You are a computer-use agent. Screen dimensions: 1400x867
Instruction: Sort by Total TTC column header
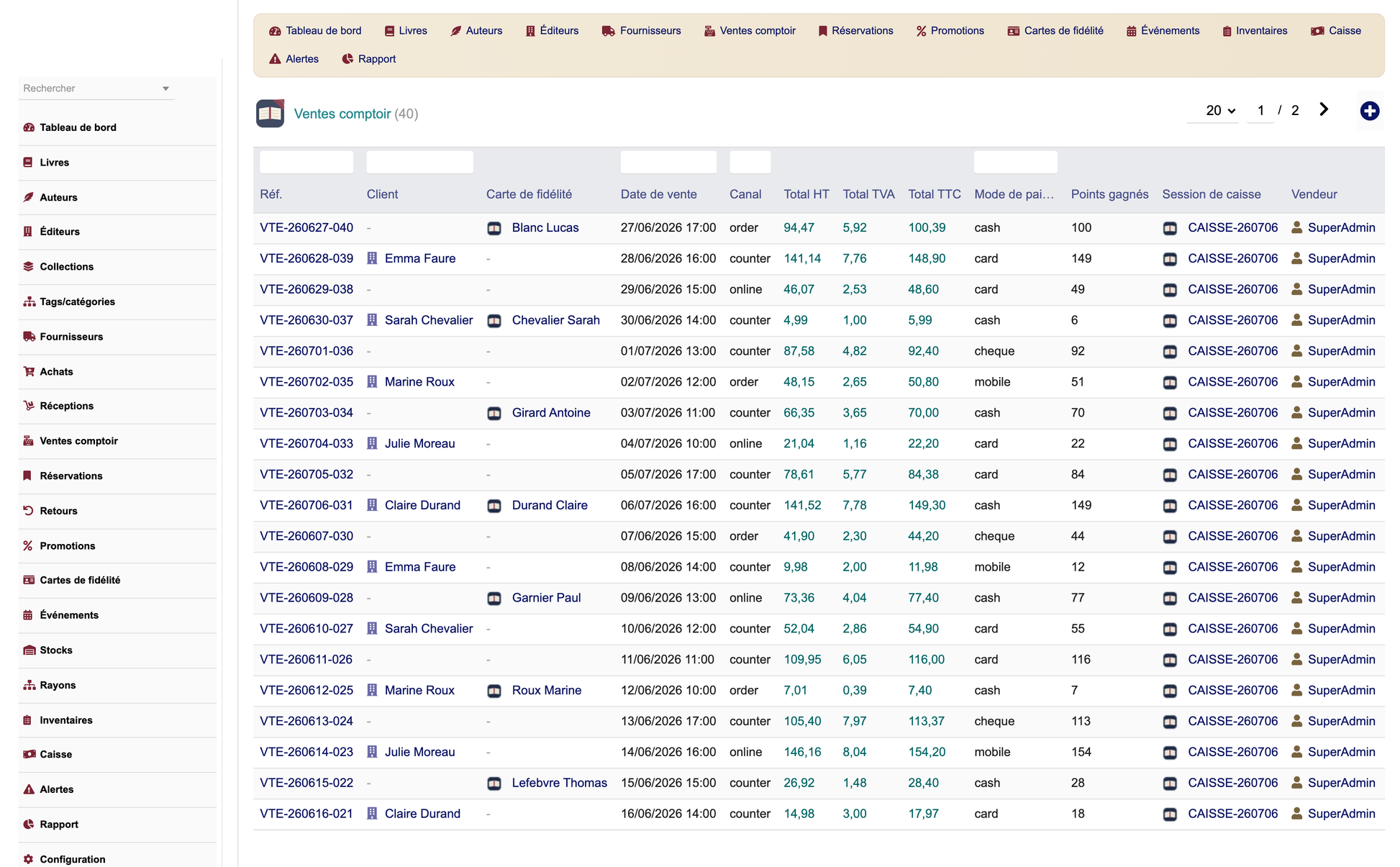point(935,194)
